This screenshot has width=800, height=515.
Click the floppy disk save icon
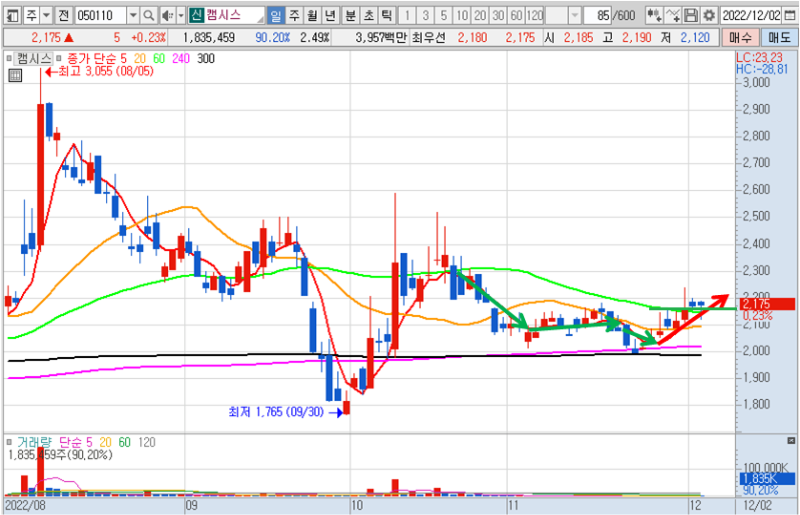pos(691,16)
